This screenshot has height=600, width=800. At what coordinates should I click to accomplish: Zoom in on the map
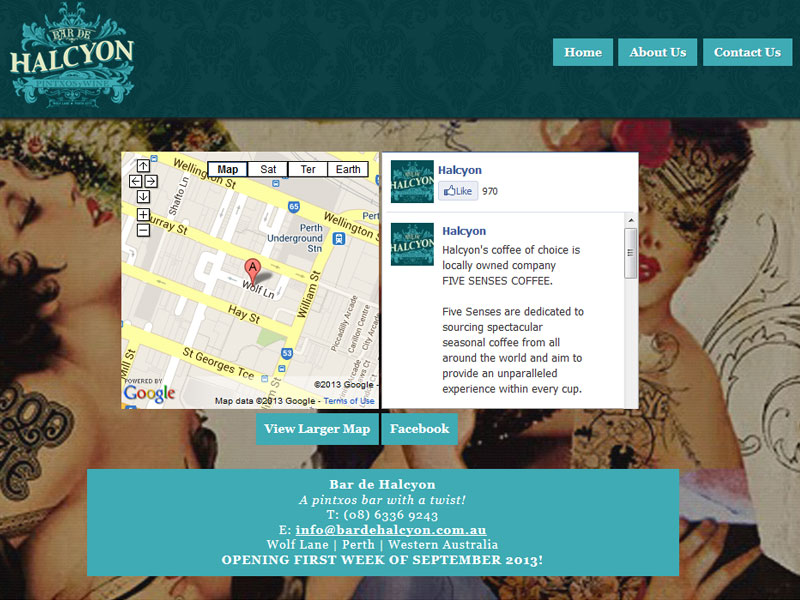(x=143, y=215)
